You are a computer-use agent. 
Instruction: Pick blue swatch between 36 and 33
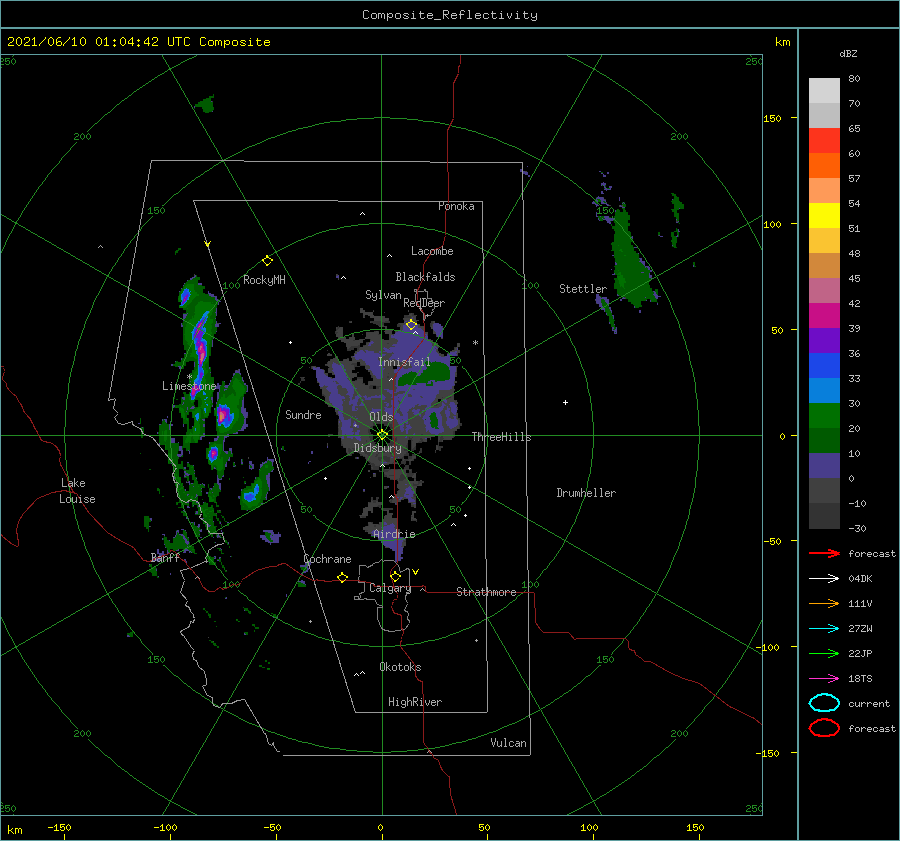(x=824, y=366)
